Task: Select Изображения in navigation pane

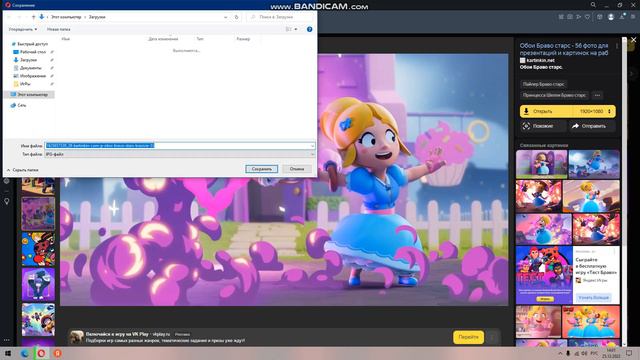Action: pyautogui.click(x=33, y=76)
